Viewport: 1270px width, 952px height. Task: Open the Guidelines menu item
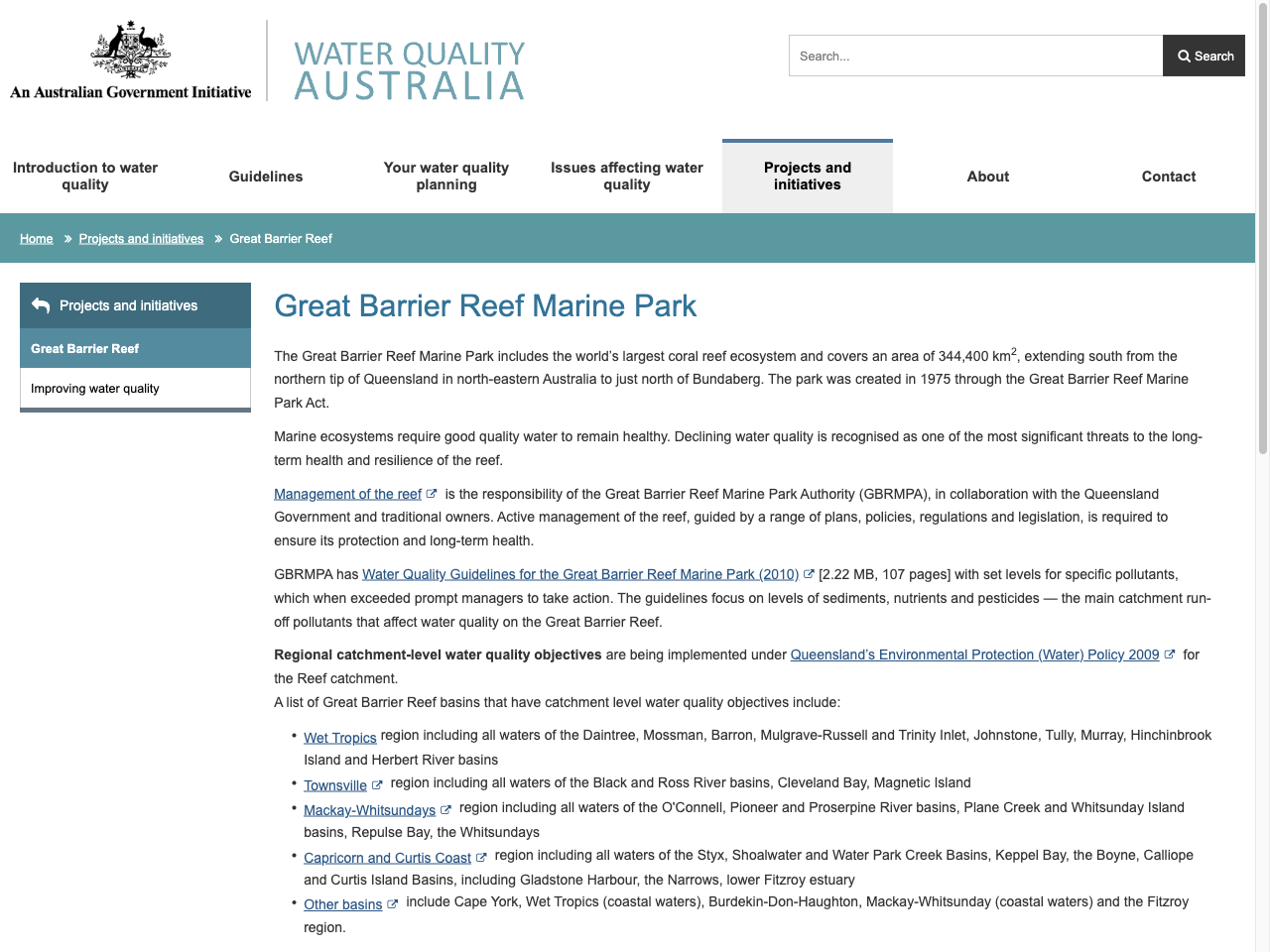pos(266,177)
